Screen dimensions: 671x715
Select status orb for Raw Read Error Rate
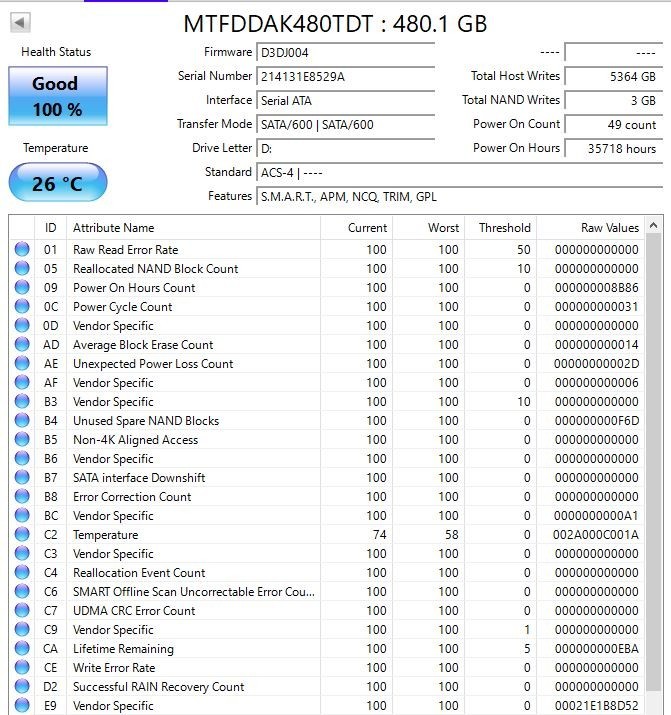point(22,249)
